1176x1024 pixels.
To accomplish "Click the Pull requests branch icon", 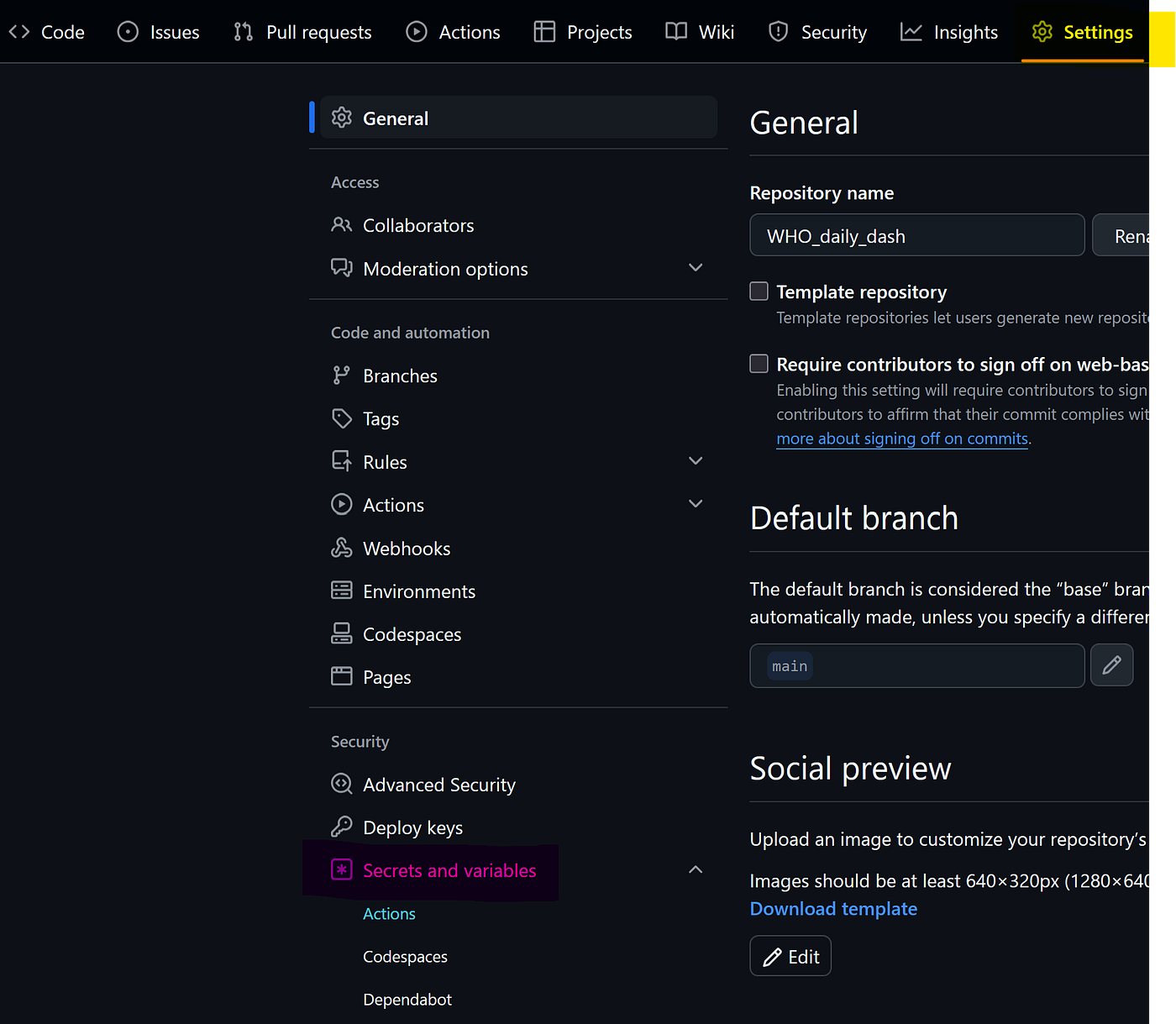I will (x=244, y=32).
